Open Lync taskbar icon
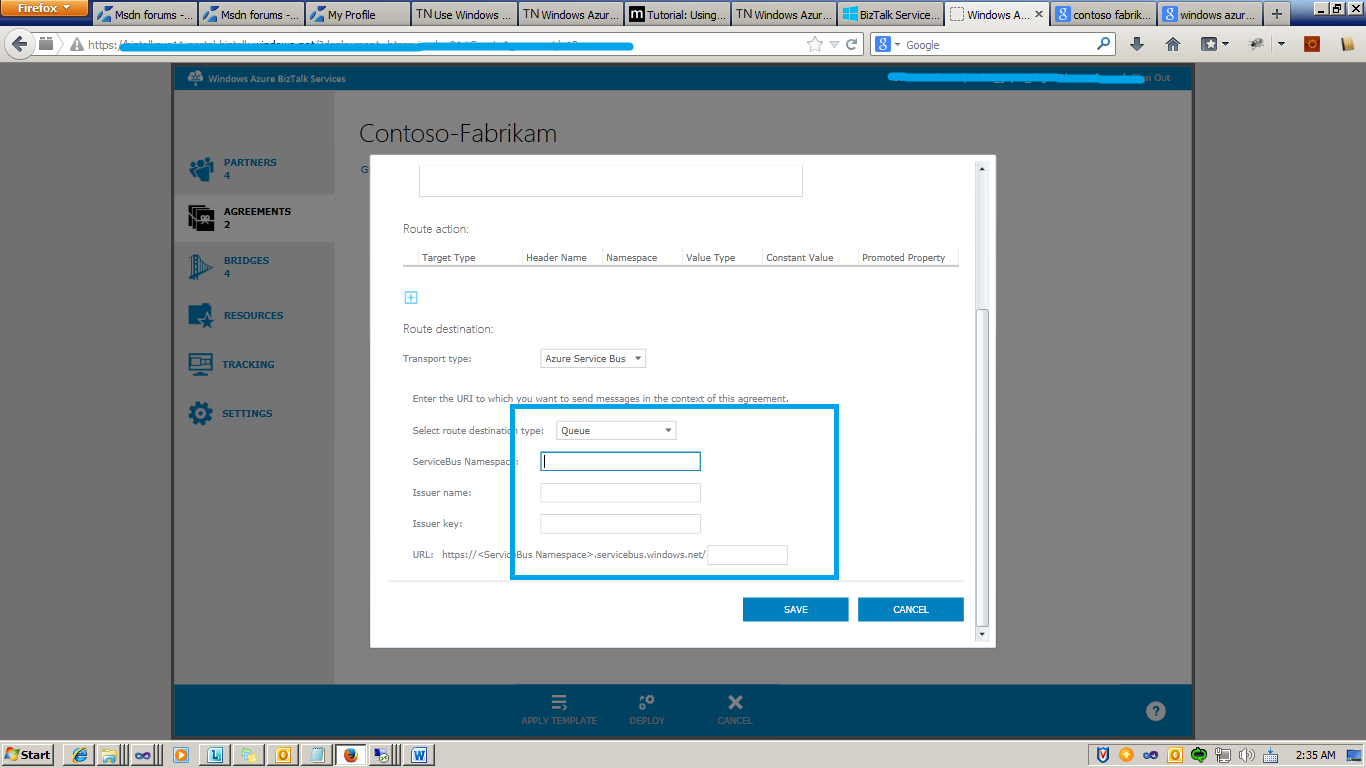 coord(215,755)
